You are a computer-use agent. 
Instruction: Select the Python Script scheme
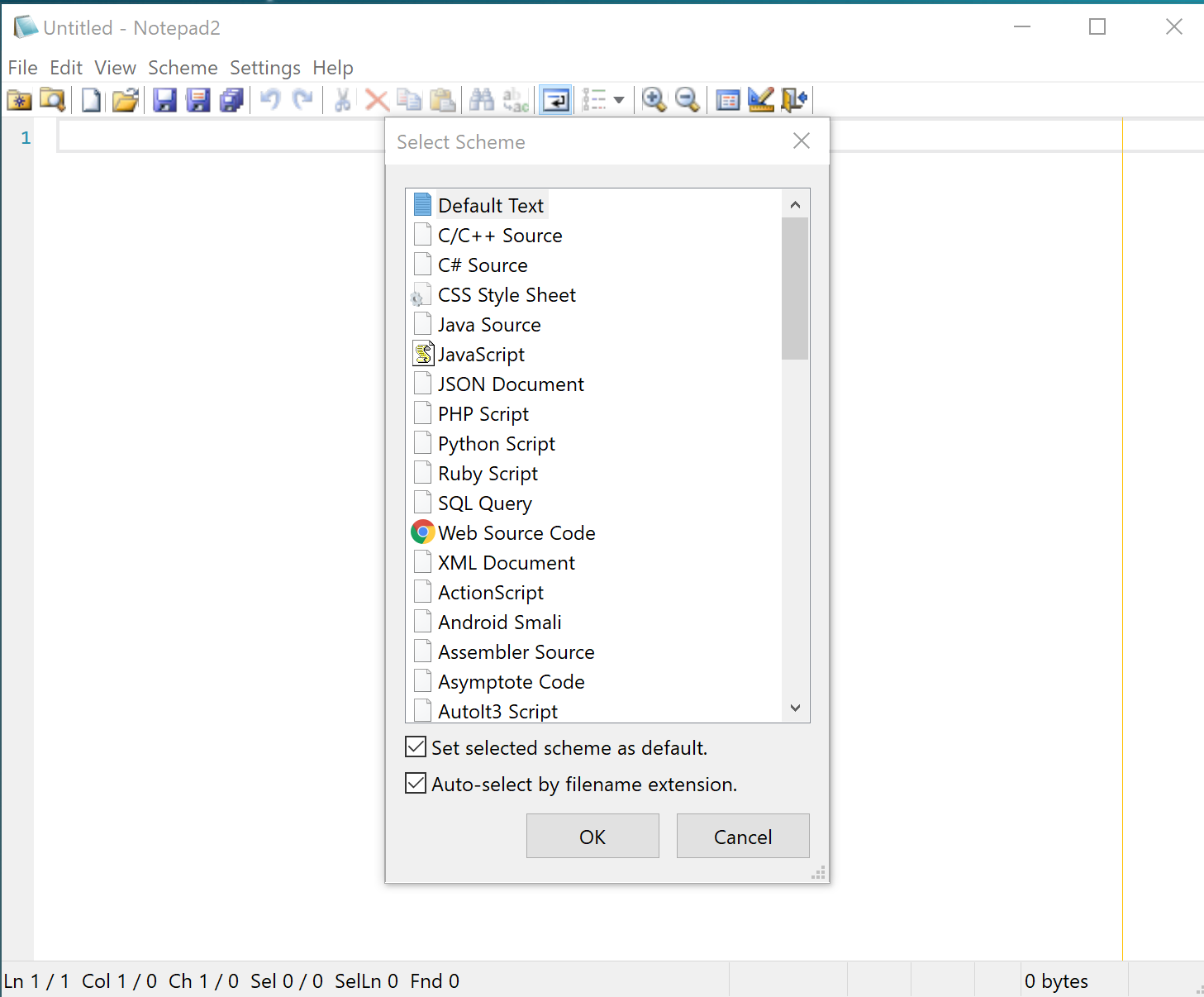pos(496,443)
